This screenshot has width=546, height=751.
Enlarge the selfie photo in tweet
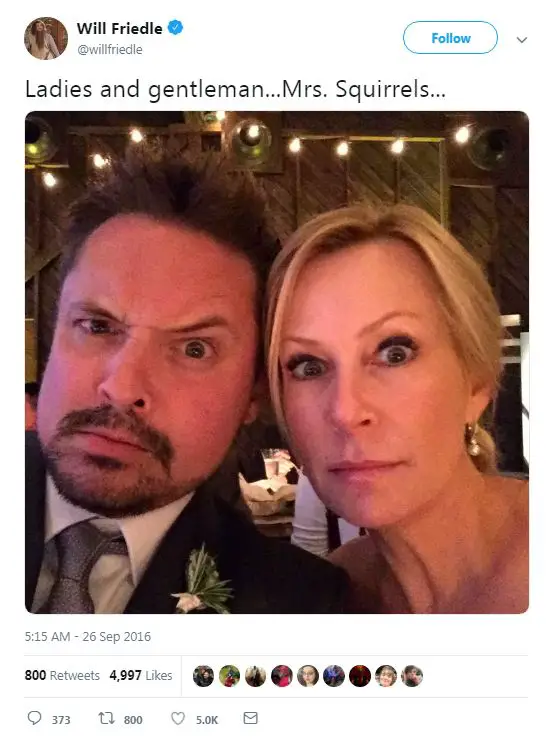[x=277, y=362]
